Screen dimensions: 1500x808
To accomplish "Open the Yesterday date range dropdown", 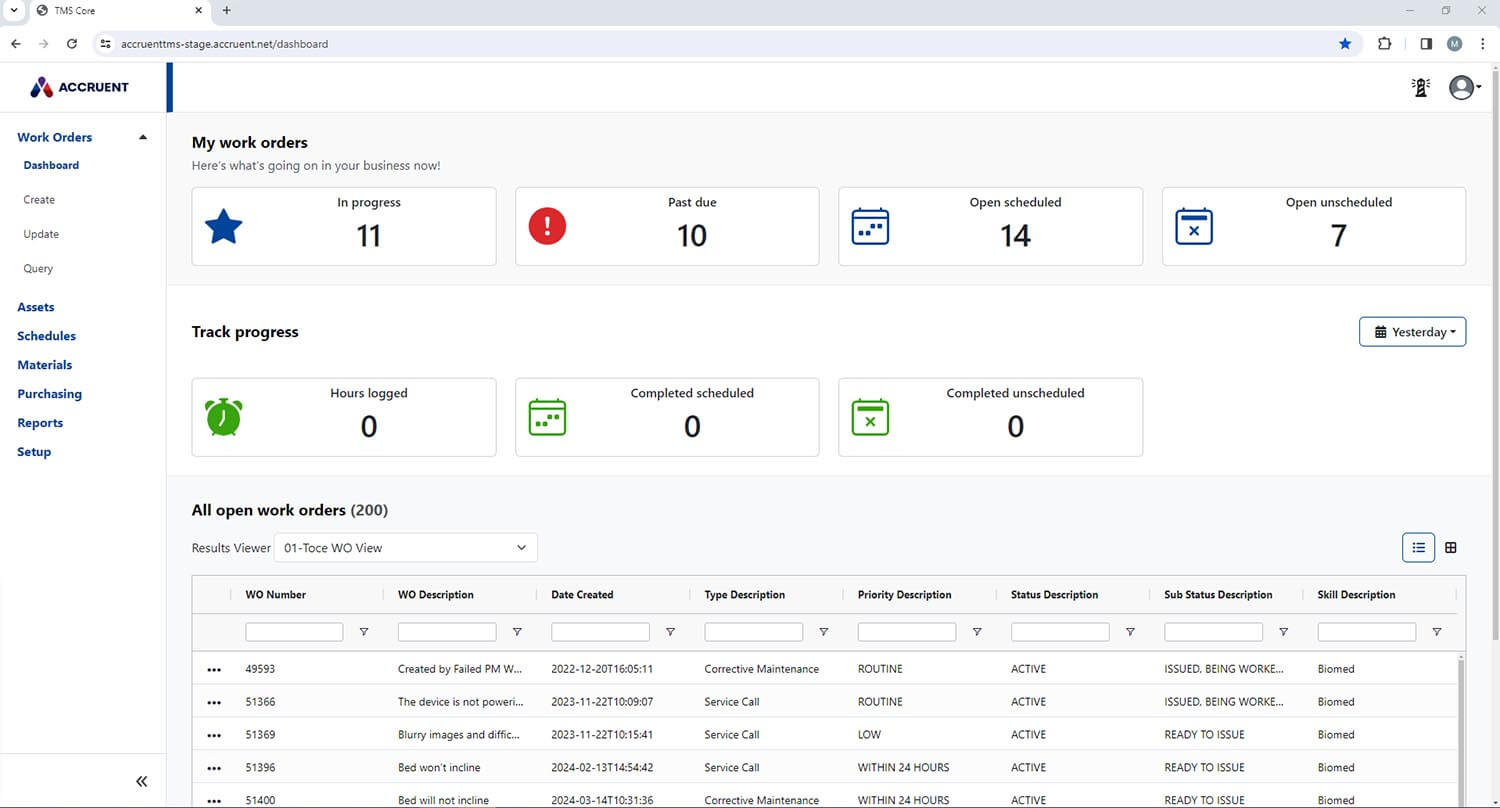I will point(1412,331).
